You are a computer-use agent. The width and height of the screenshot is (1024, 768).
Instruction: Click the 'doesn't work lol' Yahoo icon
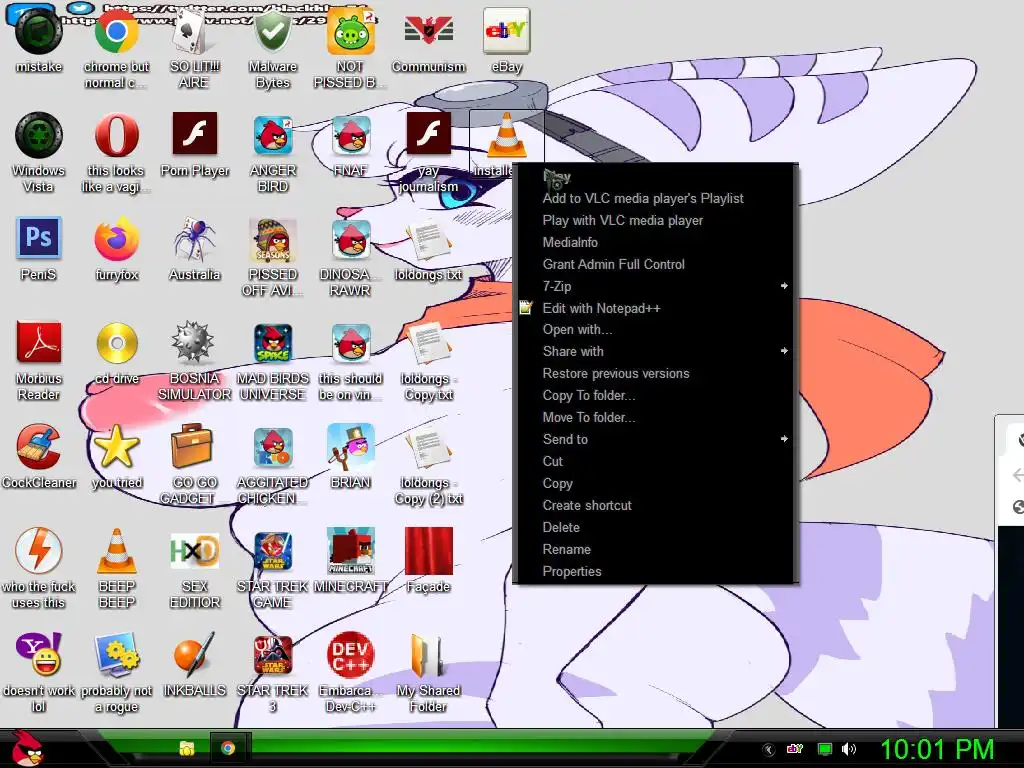click(x=39, y=654)
